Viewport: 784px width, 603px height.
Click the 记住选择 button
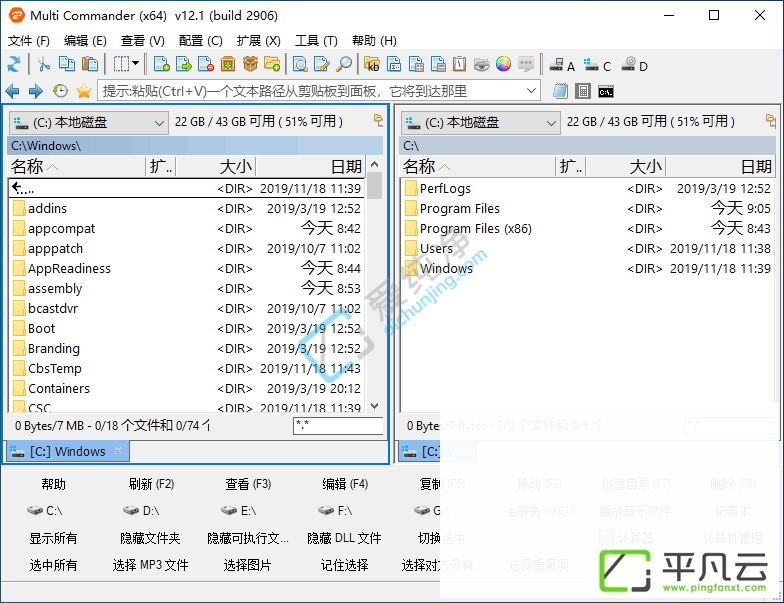point(344,566)
